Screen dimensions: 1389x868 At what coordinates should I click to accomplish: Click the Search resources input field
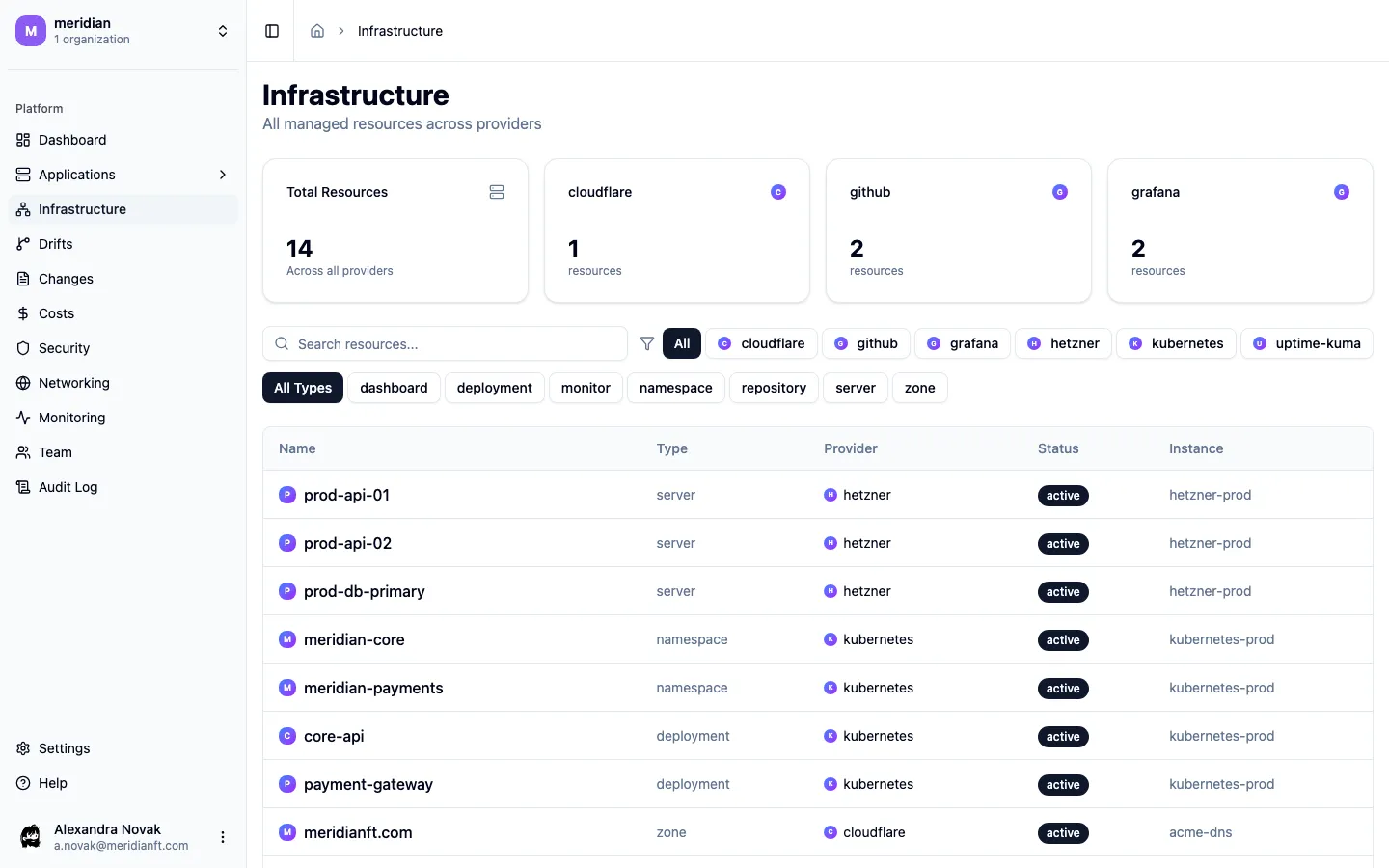point(445,343)
